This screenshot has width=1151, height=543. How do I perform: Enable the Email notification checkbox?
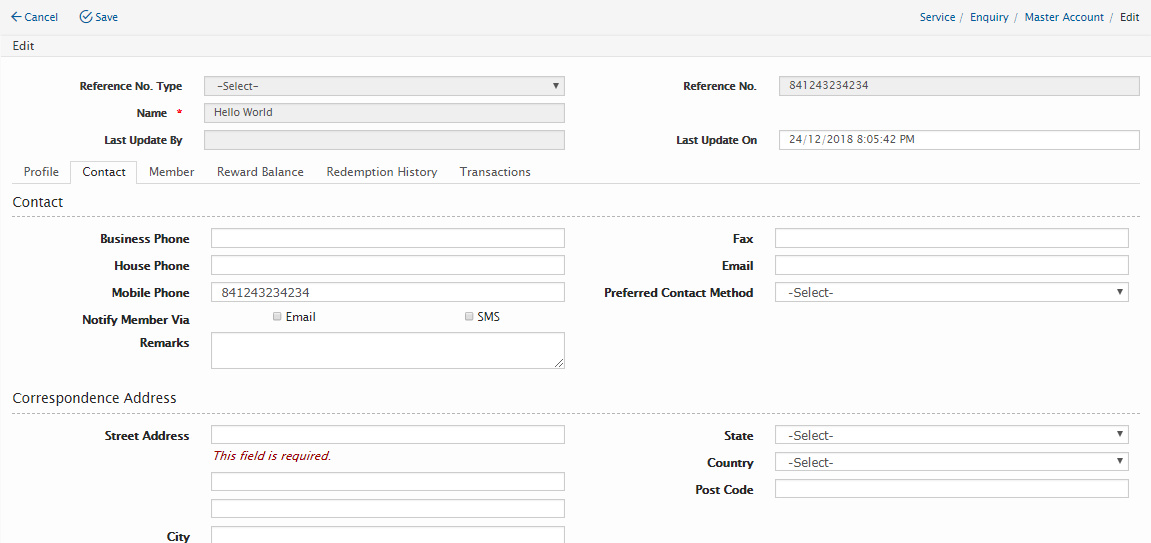pos(277,316)
